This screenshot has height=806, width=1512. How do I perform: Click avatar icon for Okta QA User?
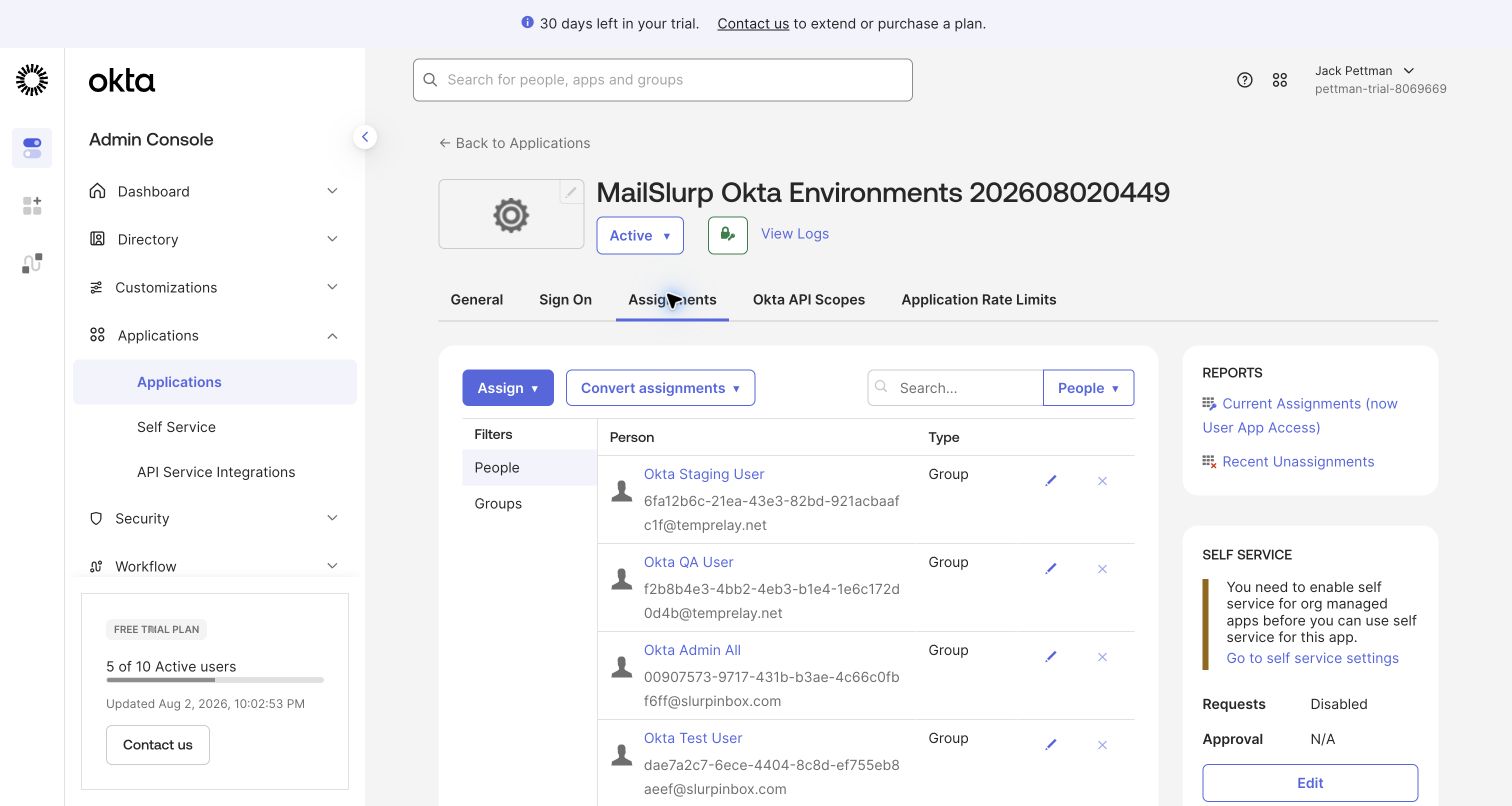coord(622,578)
